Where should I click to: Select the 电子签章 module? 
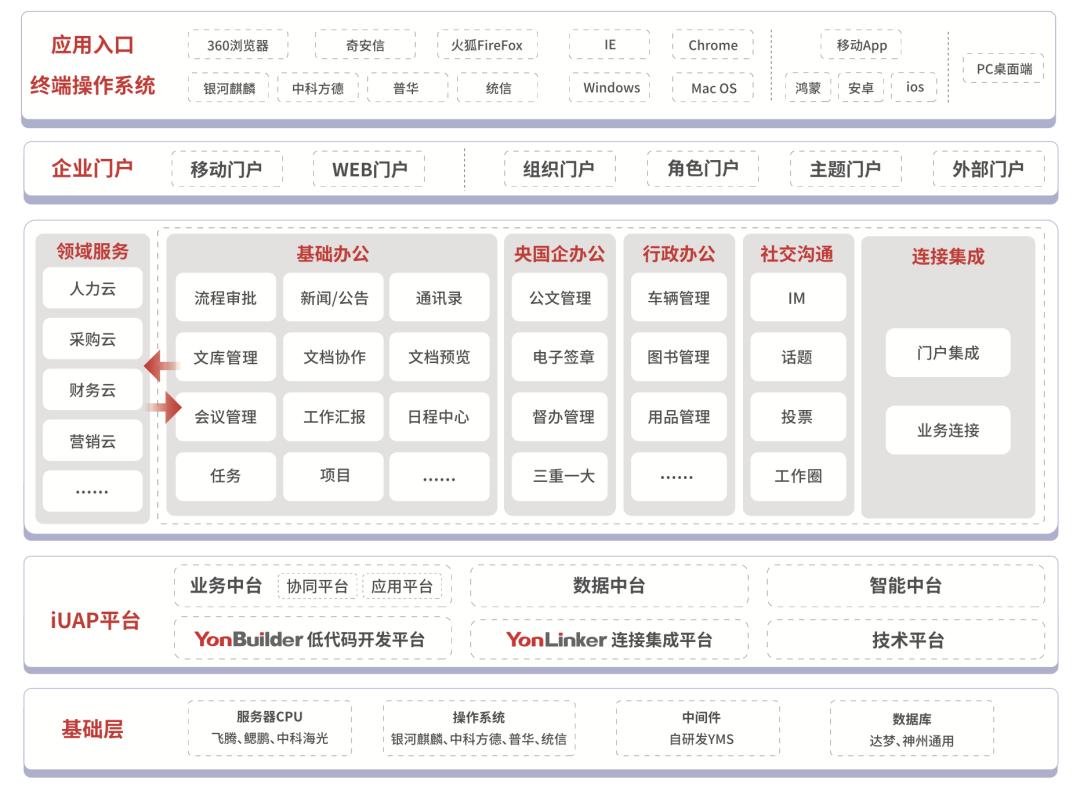click(x=562, y=356)
